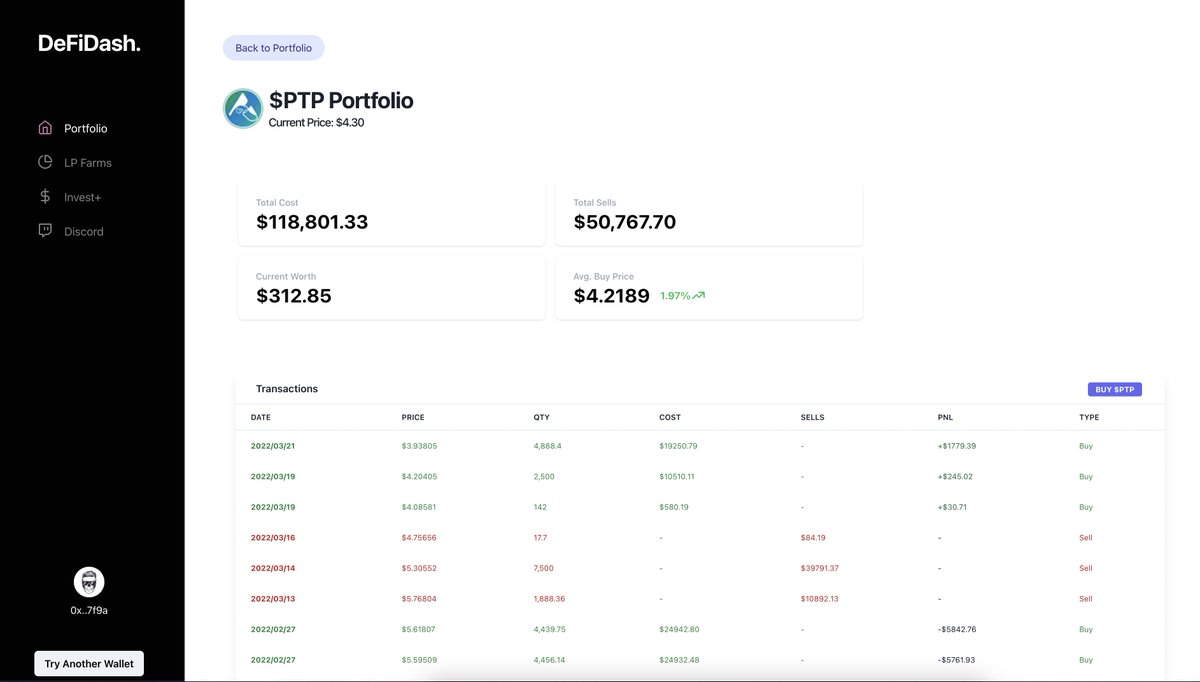Click the Discord chat icon in sidebar
The height and width of the screenshot is (682, 1200).
45,231
